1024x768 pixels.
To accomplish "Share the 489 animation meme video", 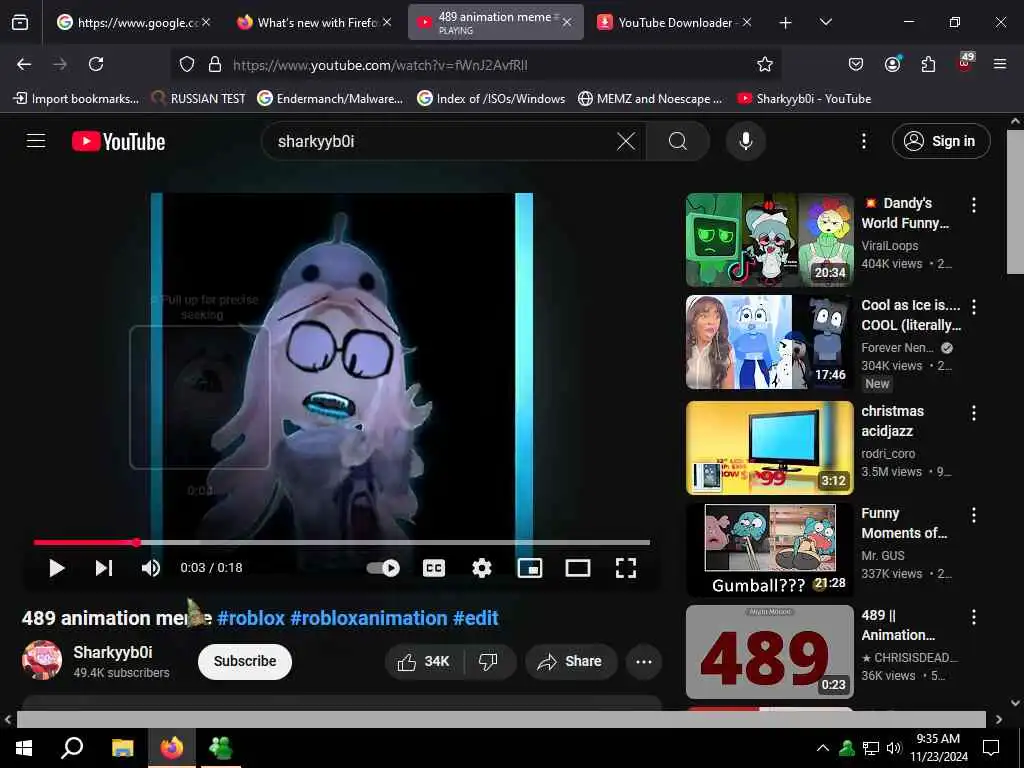I will pyautogui.click(x=570, y=662).
